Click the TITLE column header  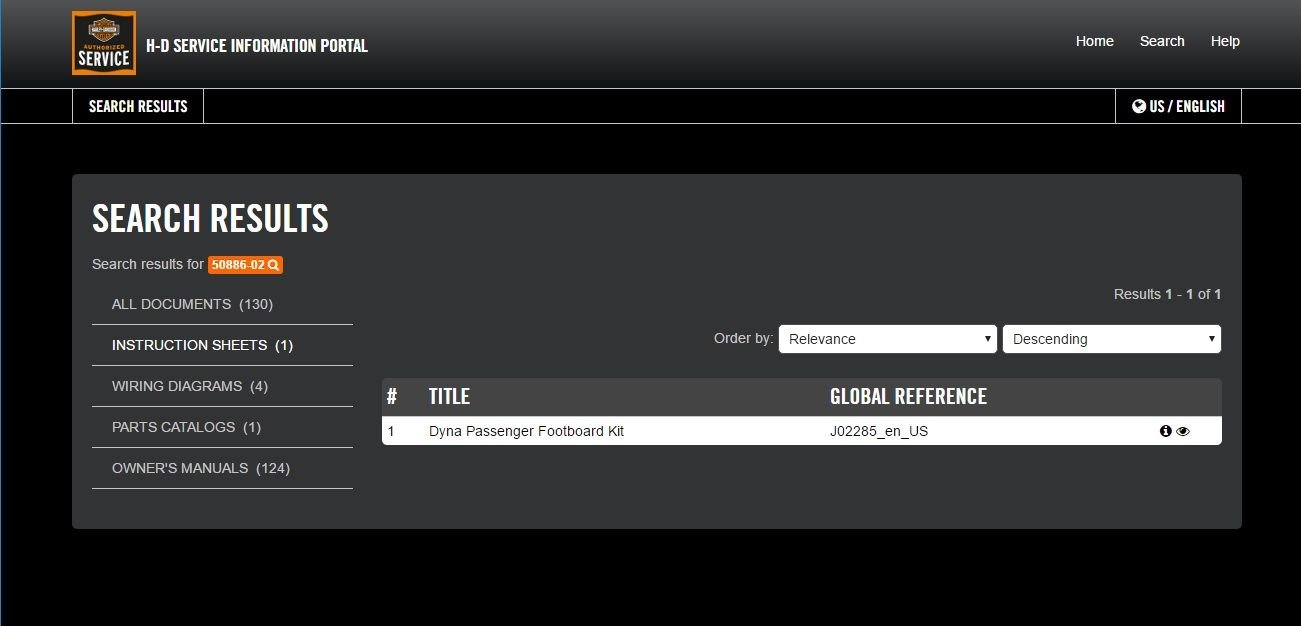(x=449, y=397)
